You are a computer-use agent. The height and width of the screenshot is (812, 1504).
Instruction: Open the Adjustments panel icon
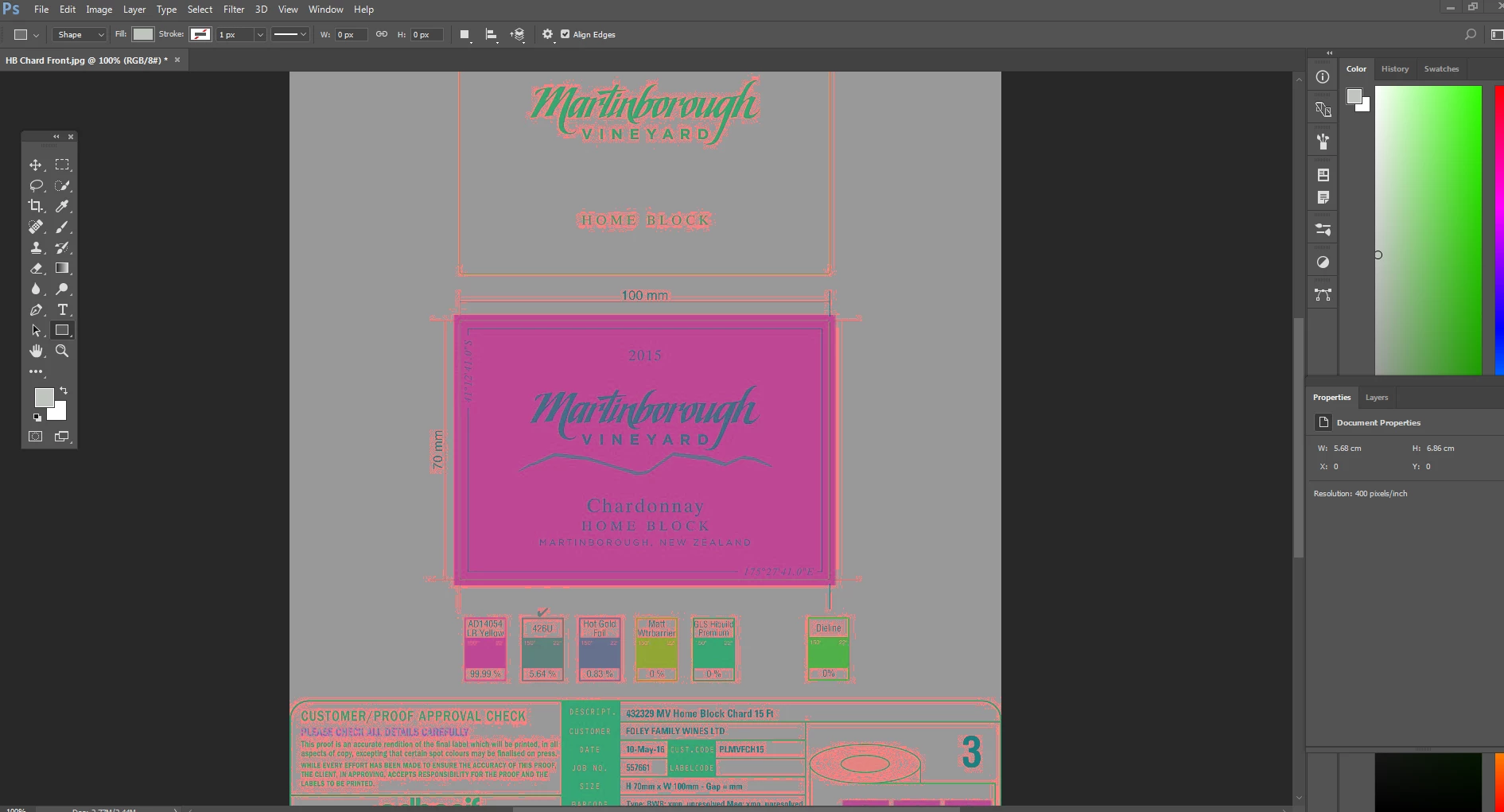point(1323,262)
